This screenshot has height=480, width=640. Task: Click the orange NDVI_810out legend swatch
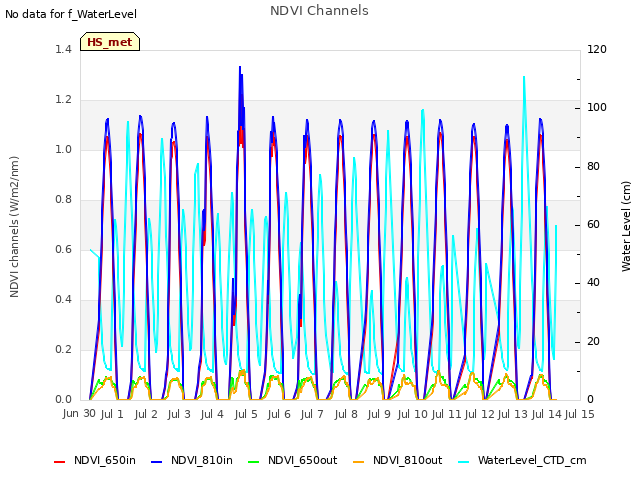pyautogui.click(x=358, y=462)
